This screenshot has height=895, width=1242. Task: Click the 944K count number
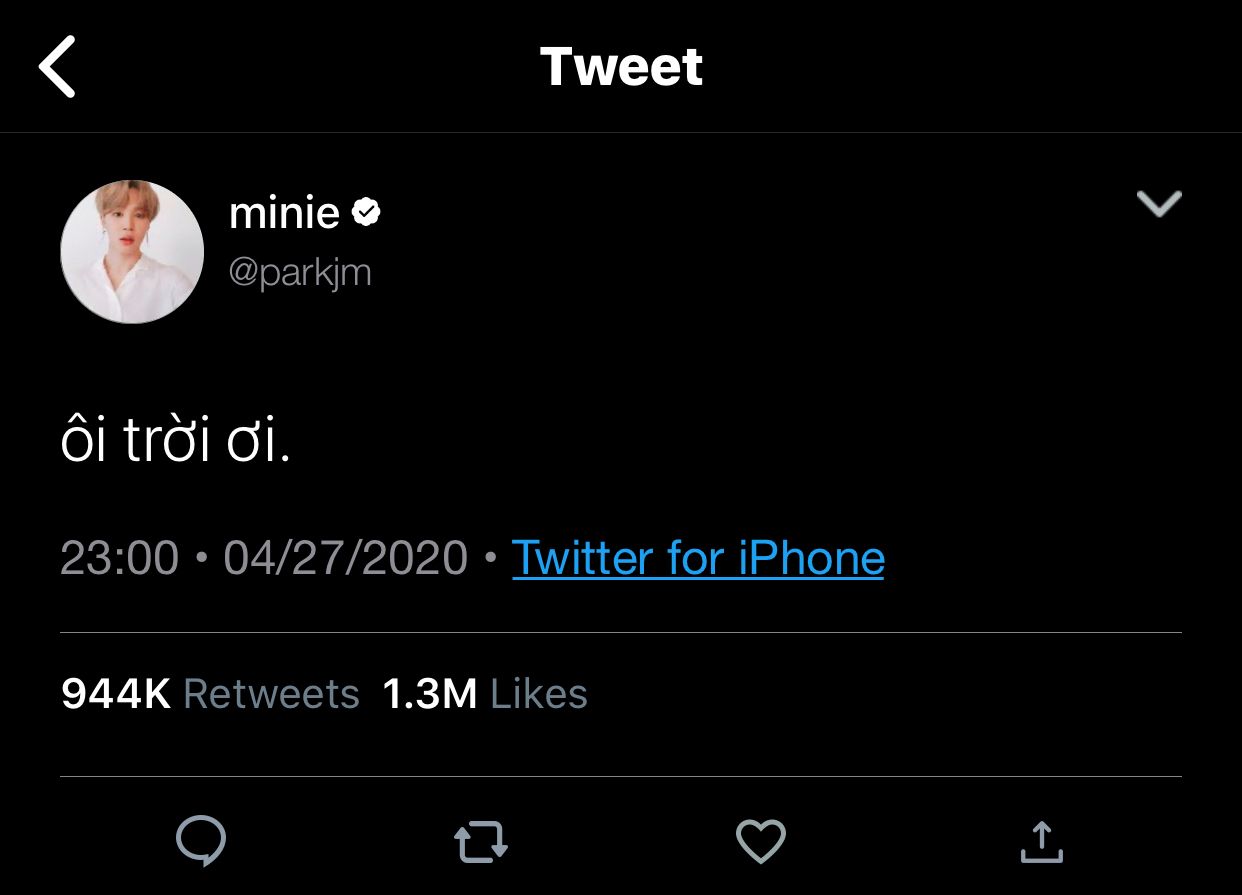click(x=116, y=694)
